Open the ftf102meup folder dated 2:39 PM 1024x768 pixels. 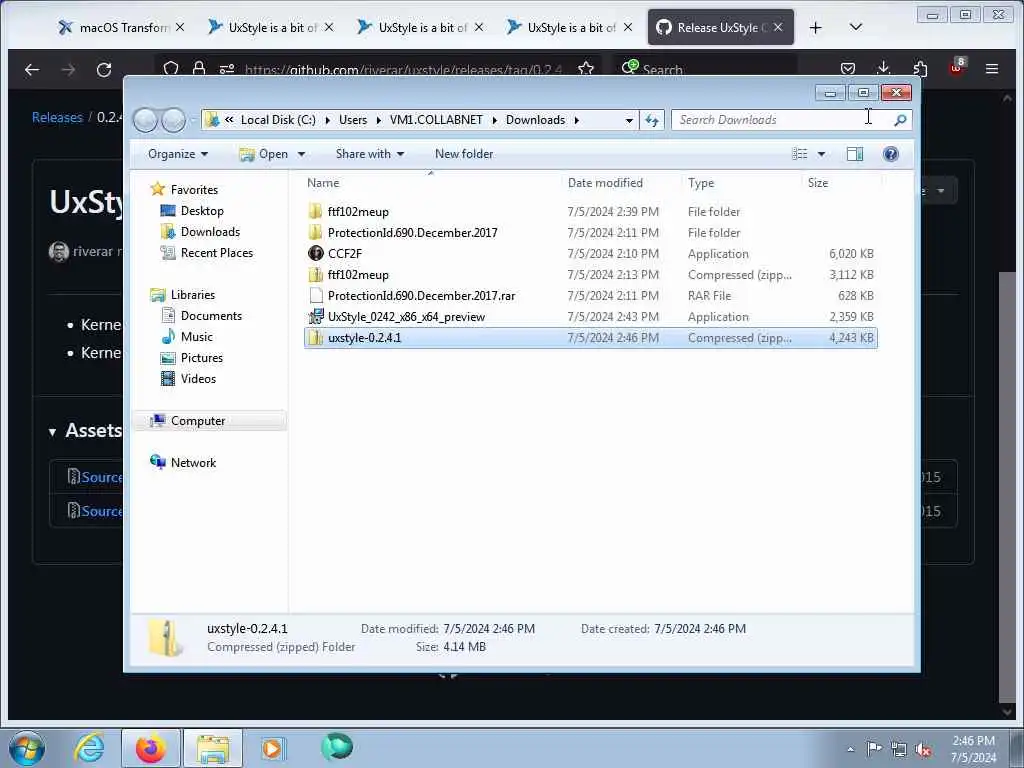(x=358, y=212)
